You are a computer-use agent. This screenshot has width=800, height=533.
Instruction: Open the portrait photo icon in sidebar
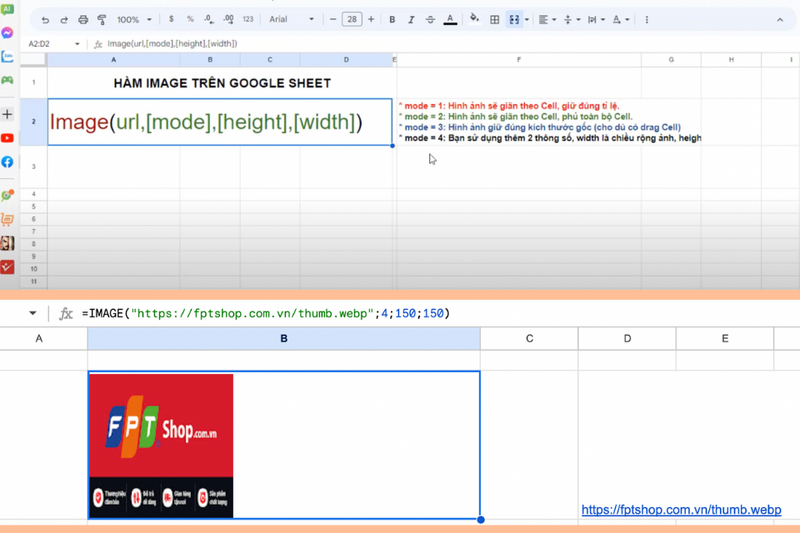(7, 243)
